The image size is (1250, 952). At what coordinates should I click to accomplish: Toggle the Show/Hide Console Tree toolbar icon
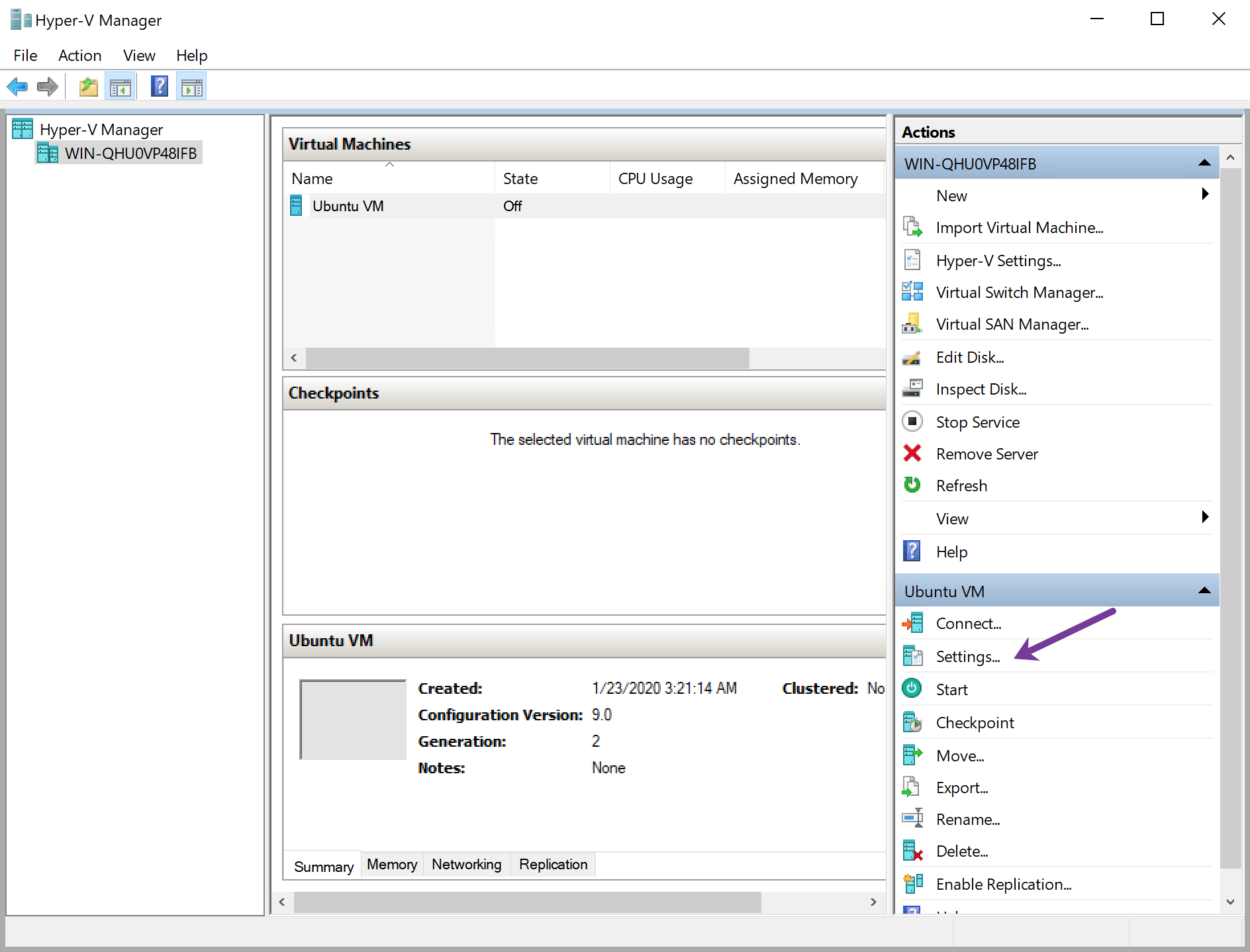(x=120, y=87)
